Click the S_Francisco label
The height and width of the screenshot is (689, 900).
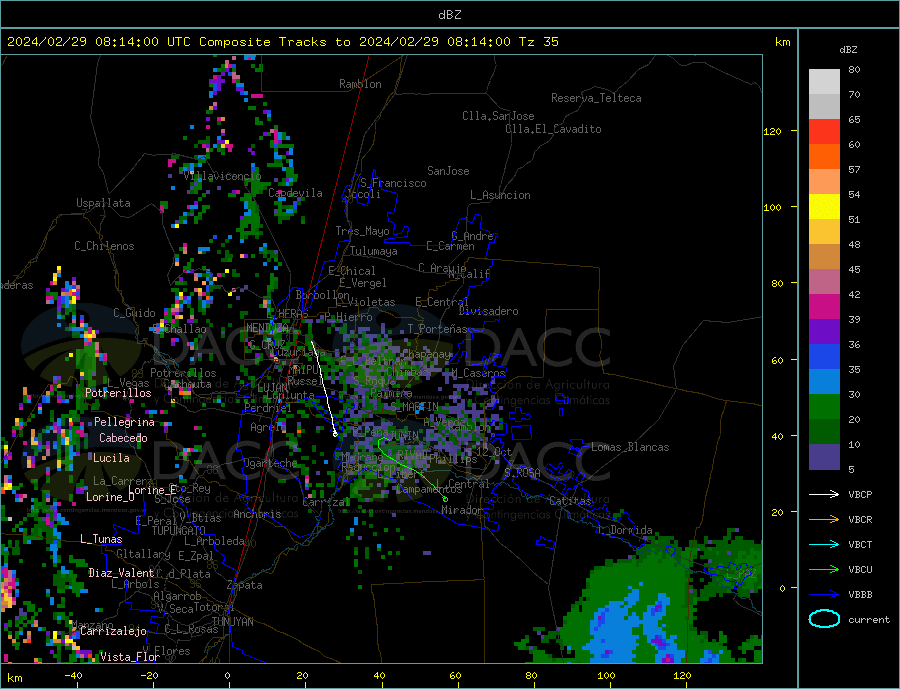(x=393, y=183)
